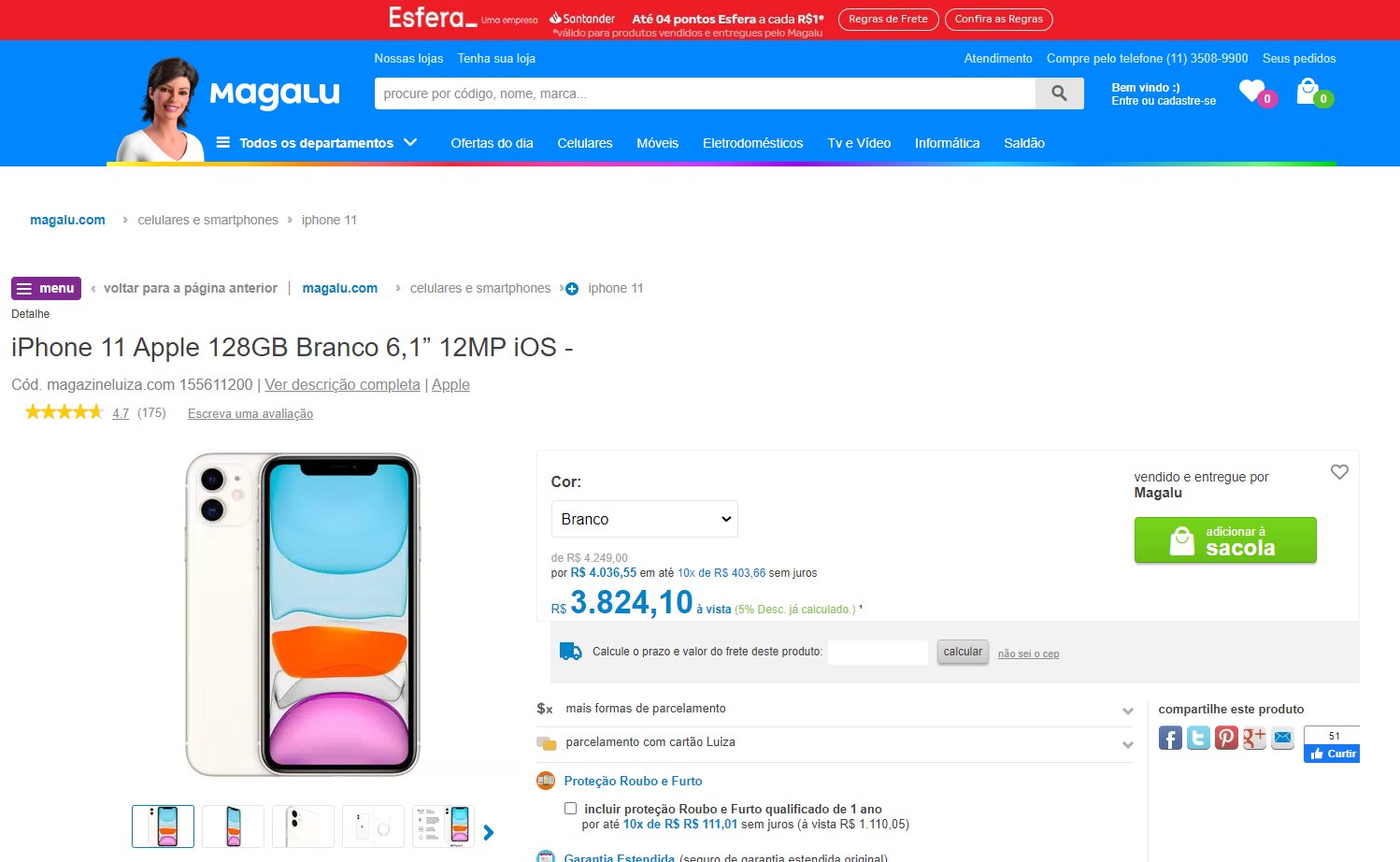Show next product thumbnails with arrow
The width and height of the screenshot is (1400, 862).
point(489,832)
